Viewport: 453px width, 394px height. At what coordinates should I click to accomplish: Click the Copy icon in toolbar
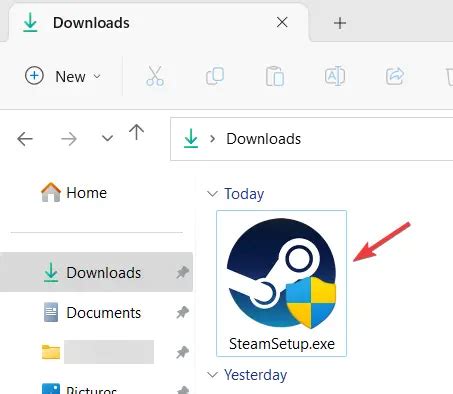point(215,76)
